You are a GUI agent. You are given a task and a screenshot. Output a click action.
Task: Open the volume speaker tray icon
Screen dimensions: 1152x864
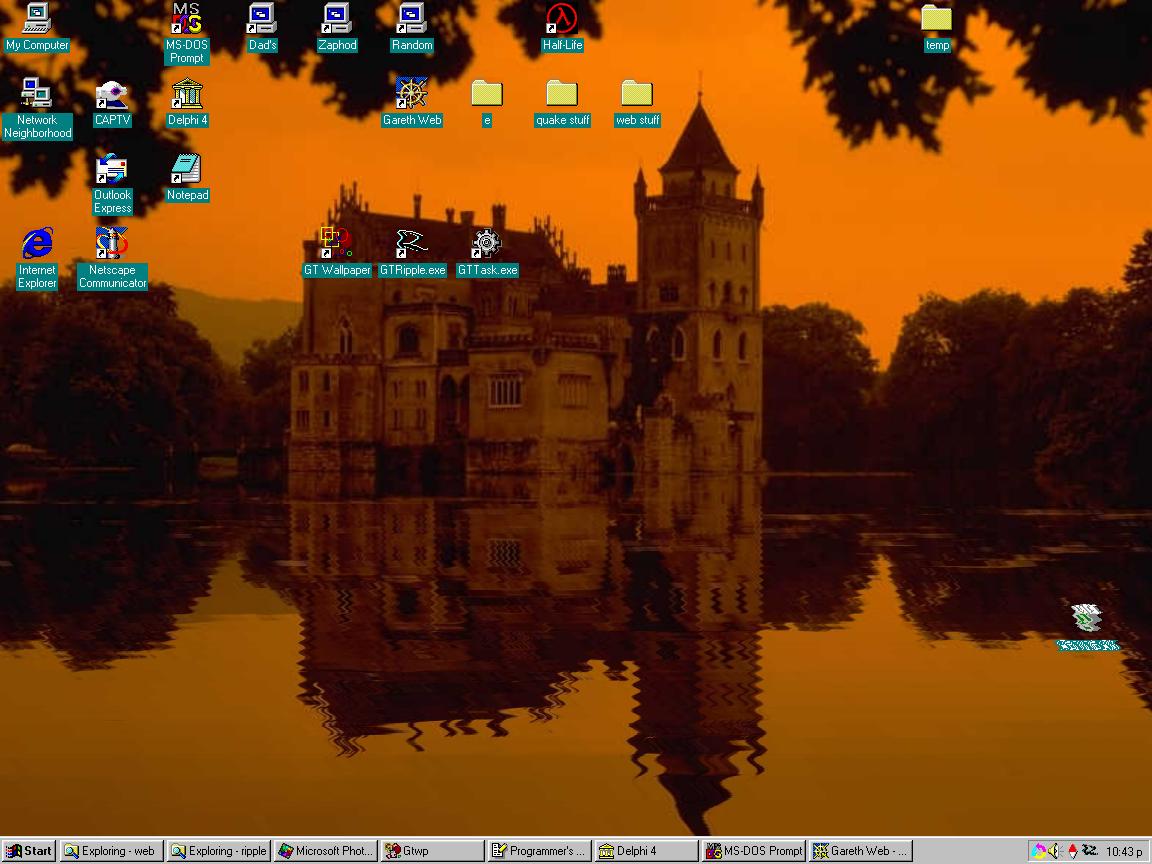[x=1055, y=852]
